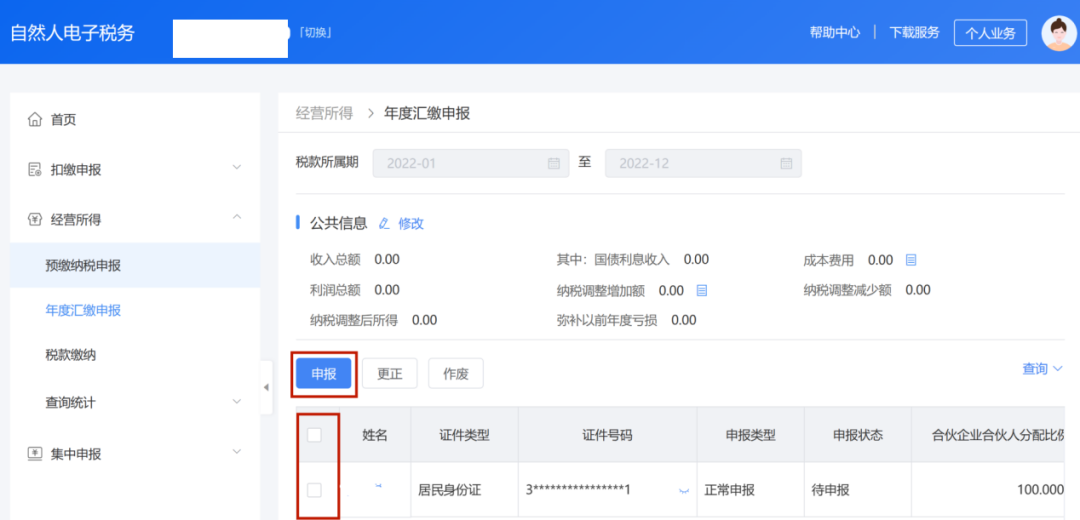Click the 集中申报 screen icon
The width and height of the screenshot is (1080, 520).
tap(34, 454)
